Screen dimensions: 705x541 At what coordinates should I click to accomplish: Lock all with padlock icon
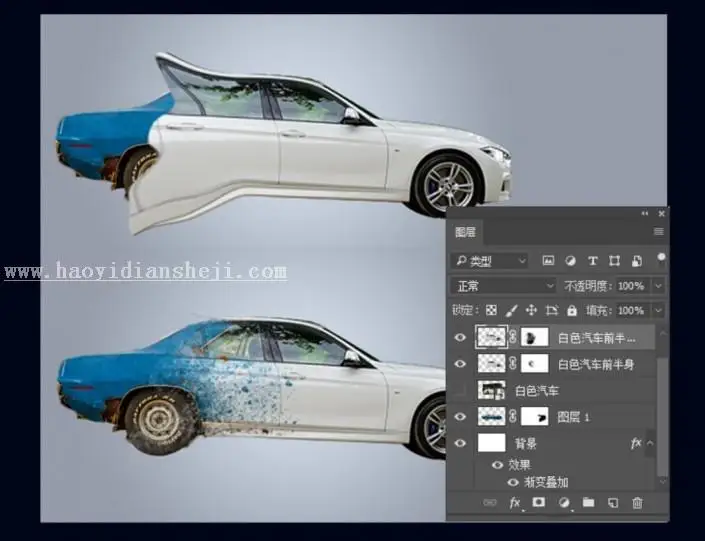pos(572,310)
